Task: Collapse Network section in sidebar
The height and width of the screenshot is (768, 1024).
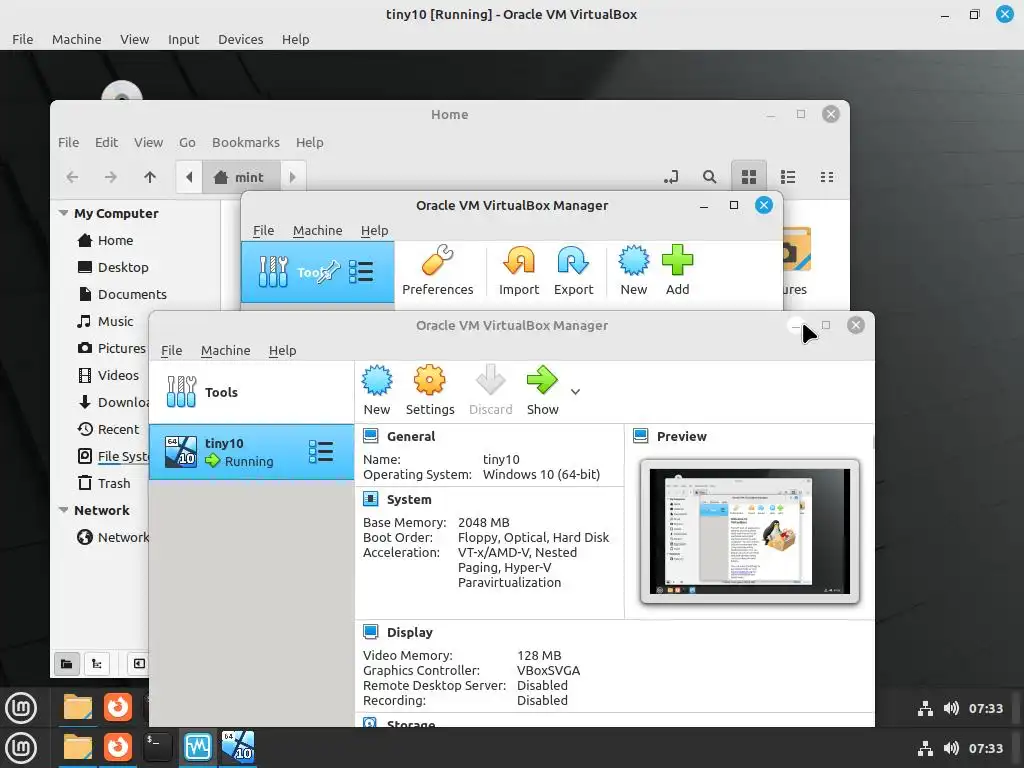Action: [x=63, y=510]
